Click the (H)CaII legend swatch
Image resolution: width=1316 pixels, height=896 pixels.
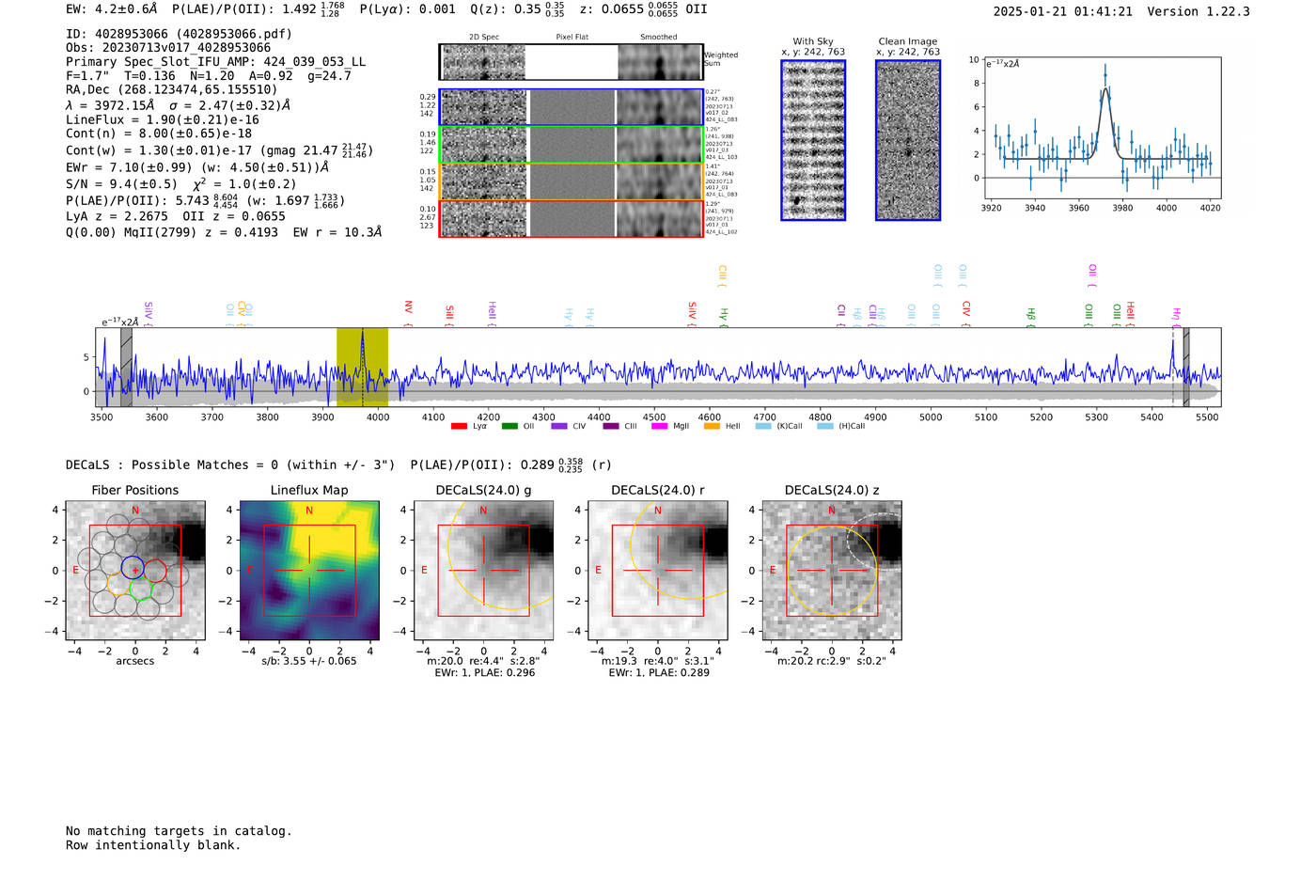pos(825,426)
